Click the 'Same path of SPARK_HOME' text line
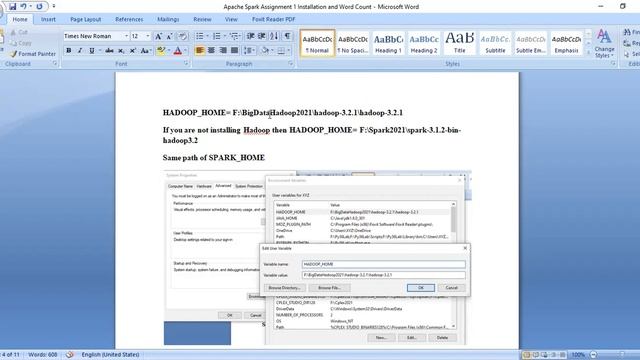This screenshot has height=360, width=640. pyautogui.click(x=214, y=158)
